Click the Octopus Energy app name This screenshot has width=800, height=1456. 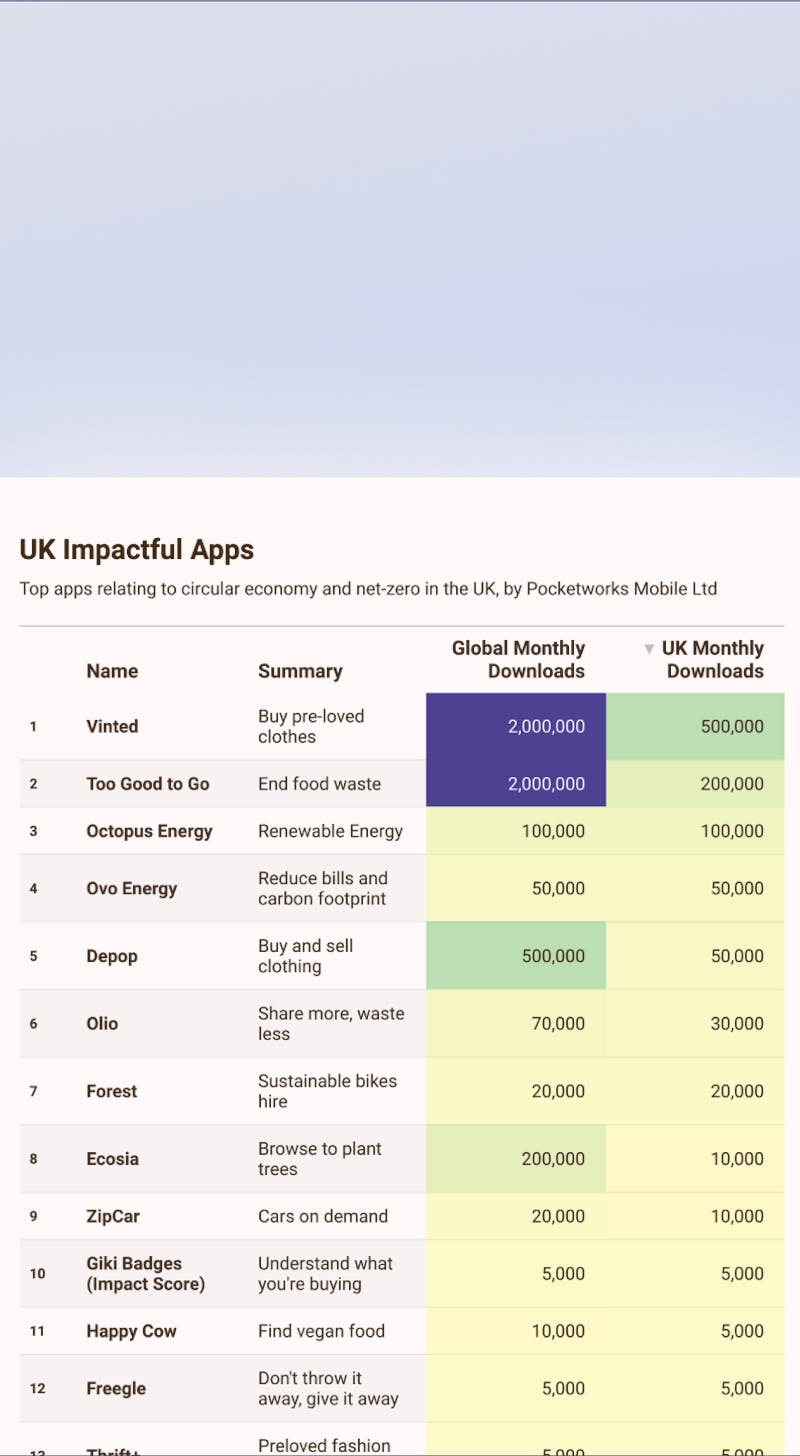pyautogui.click(x=149, y=831)
